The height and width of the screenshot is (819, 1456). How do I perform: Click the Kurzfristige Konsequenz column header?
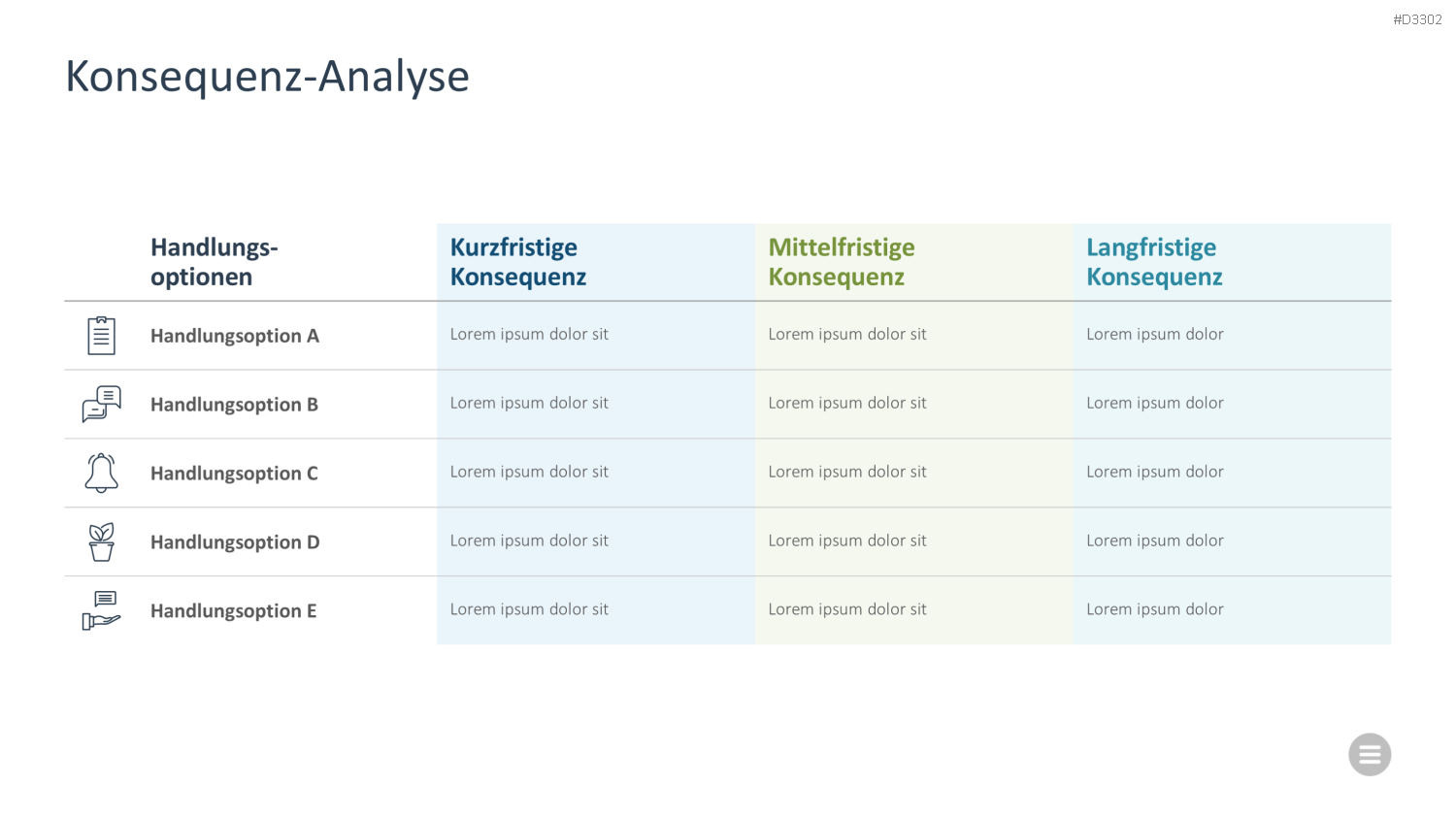tap(518, 262)
